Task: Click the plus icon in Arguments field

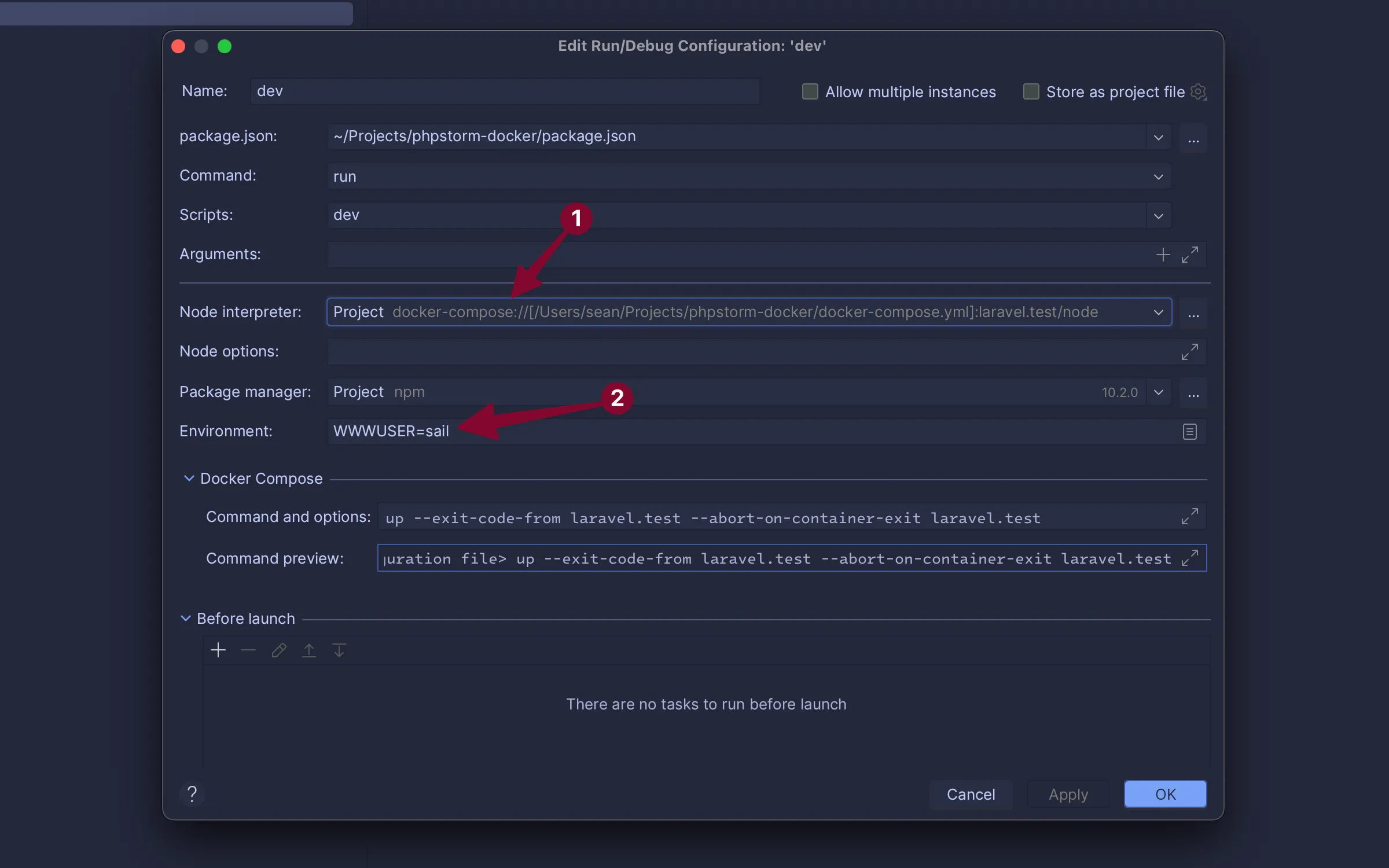Action: [1163, 255]
